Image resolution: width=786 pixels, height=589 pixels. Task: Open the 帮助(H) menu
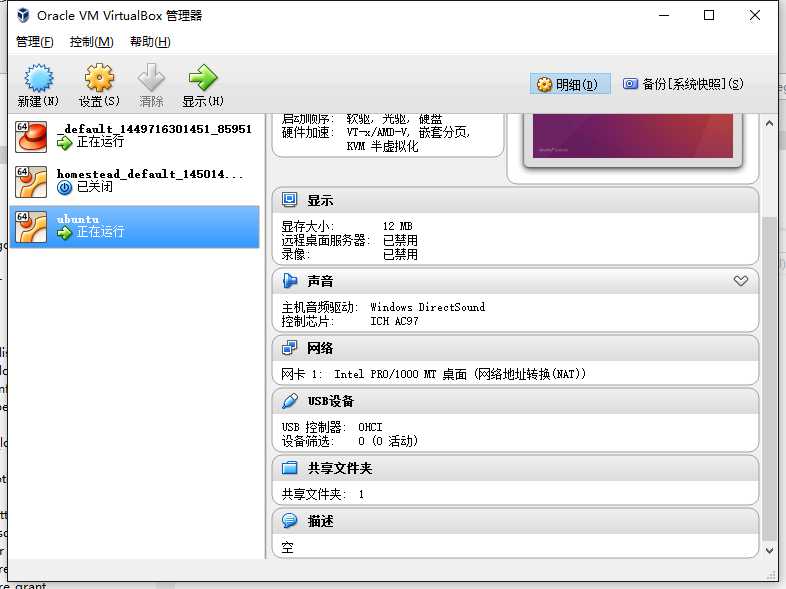pyautogui.click(x=150, y=42)
